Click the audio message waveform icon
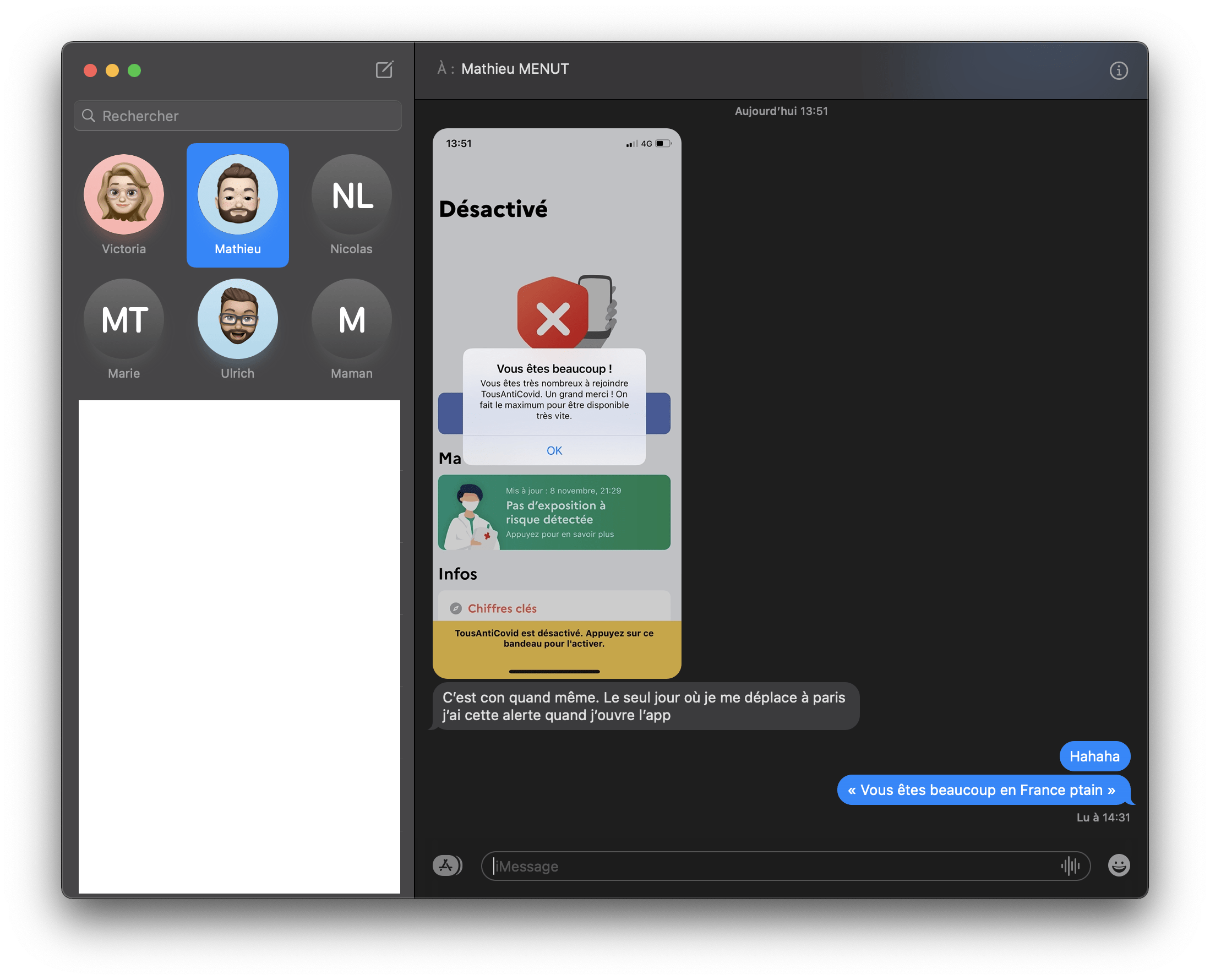 [x=1070, y=865]
